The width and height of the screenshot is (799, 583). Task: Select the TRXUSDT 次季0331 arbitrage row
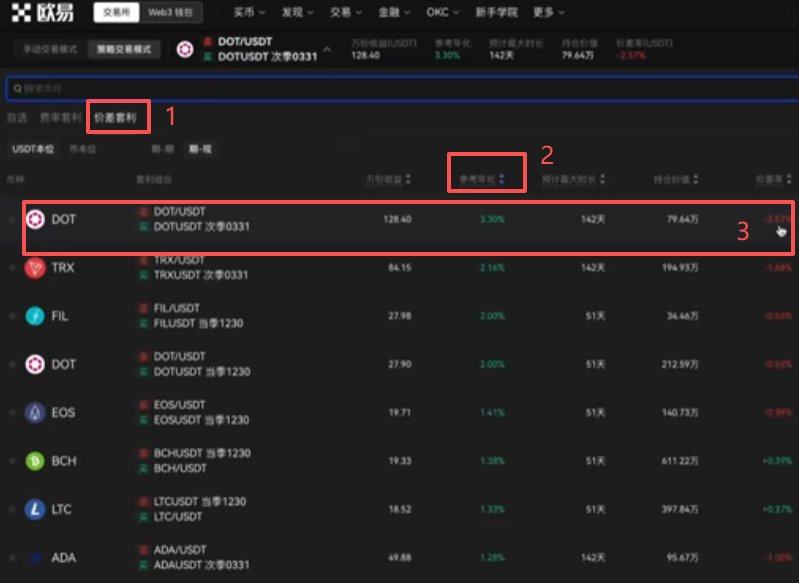400,268
